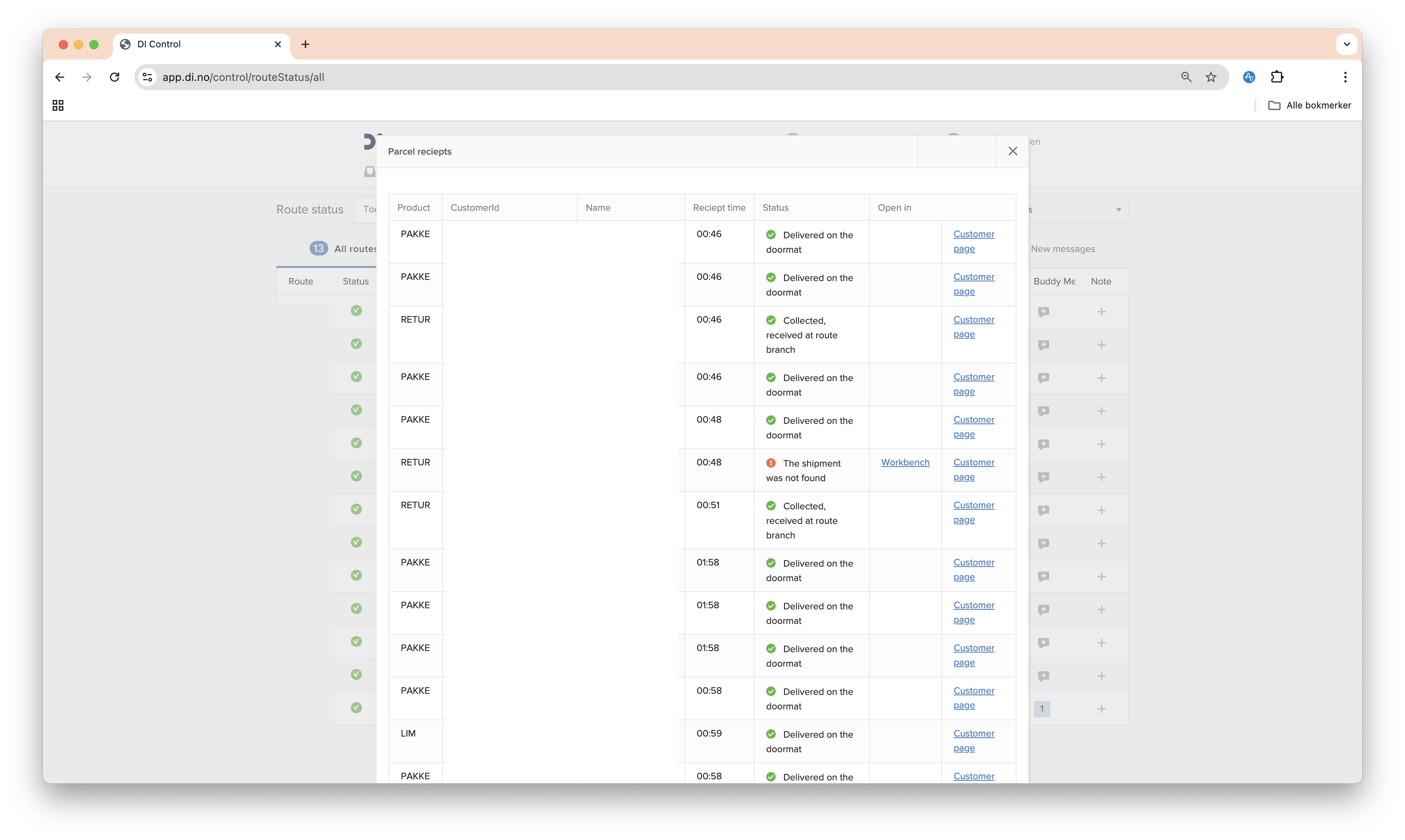Image resolution: width=1405 pixels, height=840 pixels.
Task: Click the Buddy Me column header
Action: (x=1054, y=281)
